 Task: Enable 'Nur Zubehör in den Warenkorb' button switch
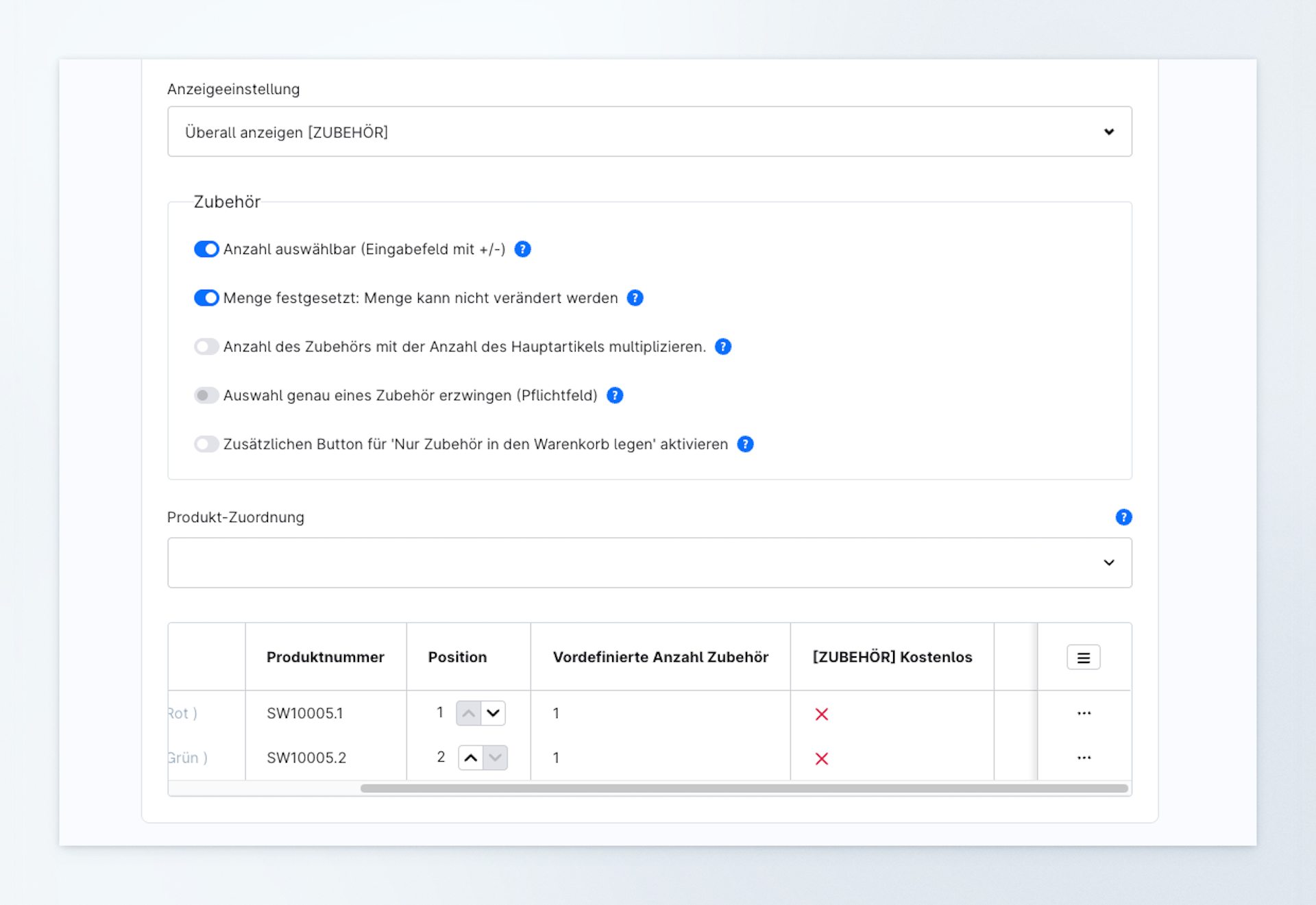[206, 444]
